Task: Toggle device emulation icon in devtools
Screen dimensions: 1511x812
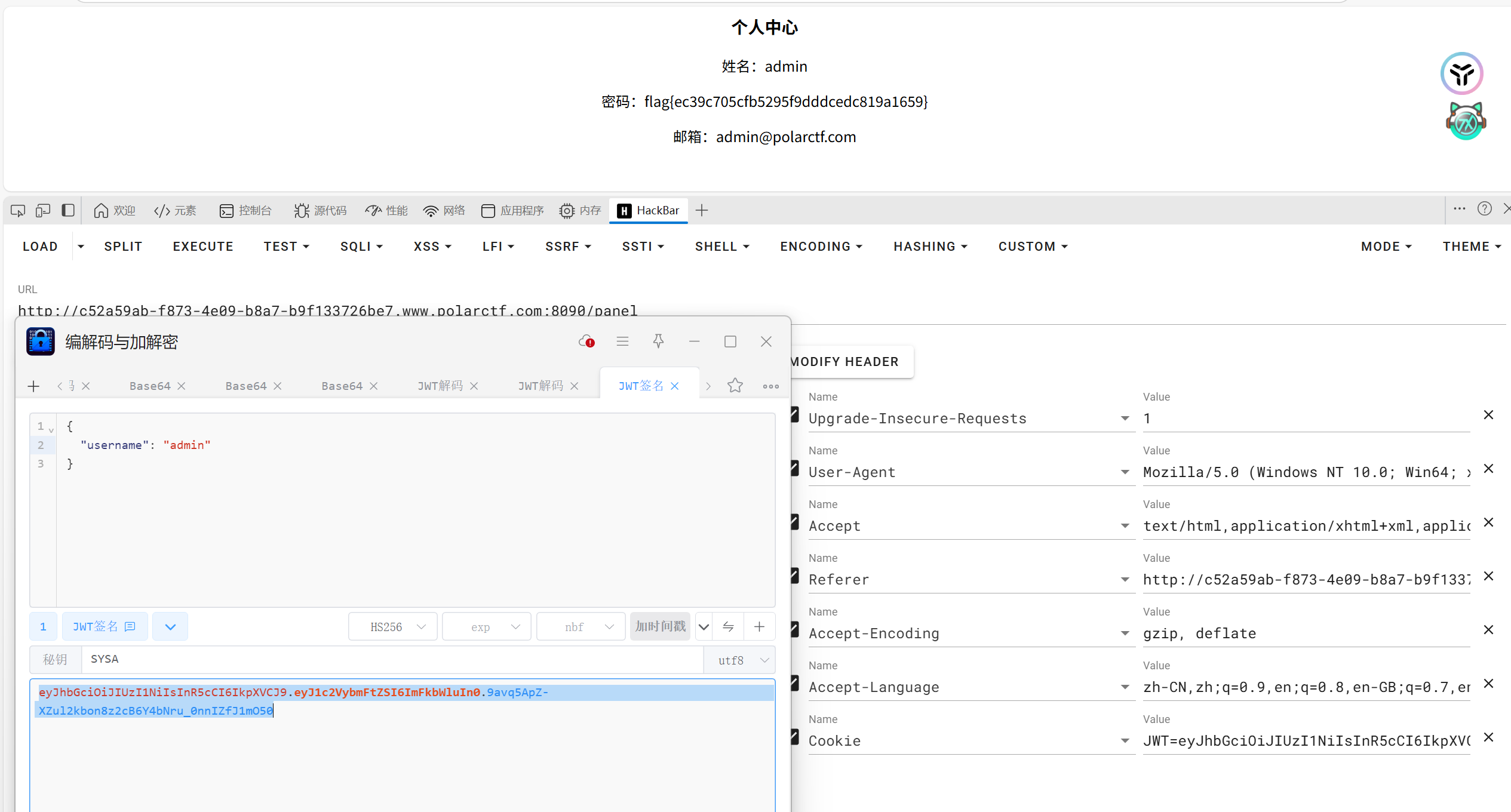Action: pos(43,211)
